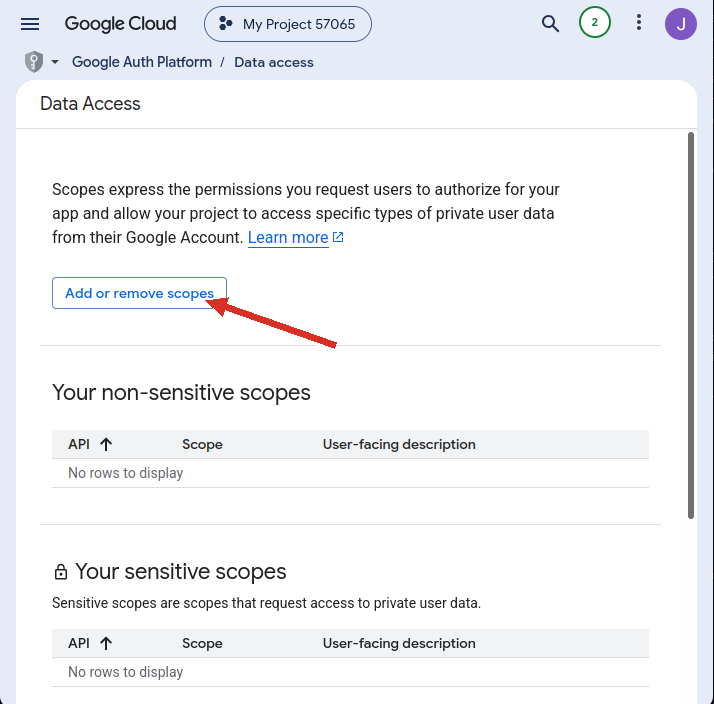Click the Google Cloud logo
This screenshot has width=714, height=704.
pos(120,24)
